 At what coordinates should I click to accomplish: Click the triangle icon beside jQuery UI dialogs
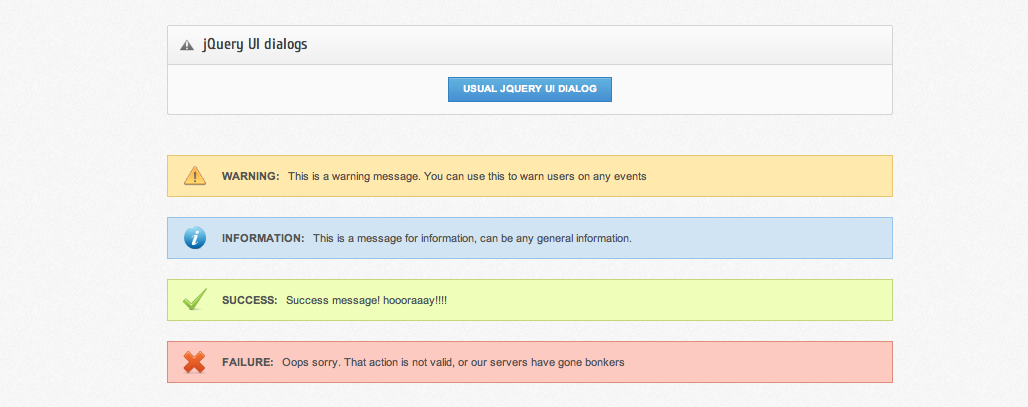pos(186,45)
